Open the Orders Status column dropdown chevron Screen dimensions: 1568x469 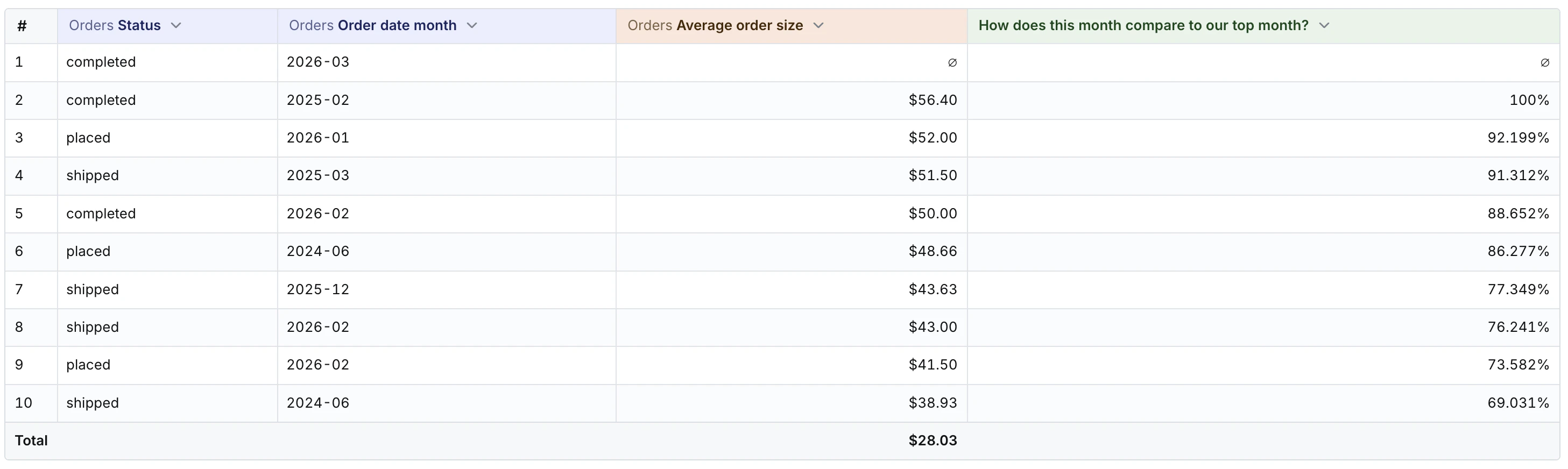[176, 26]
